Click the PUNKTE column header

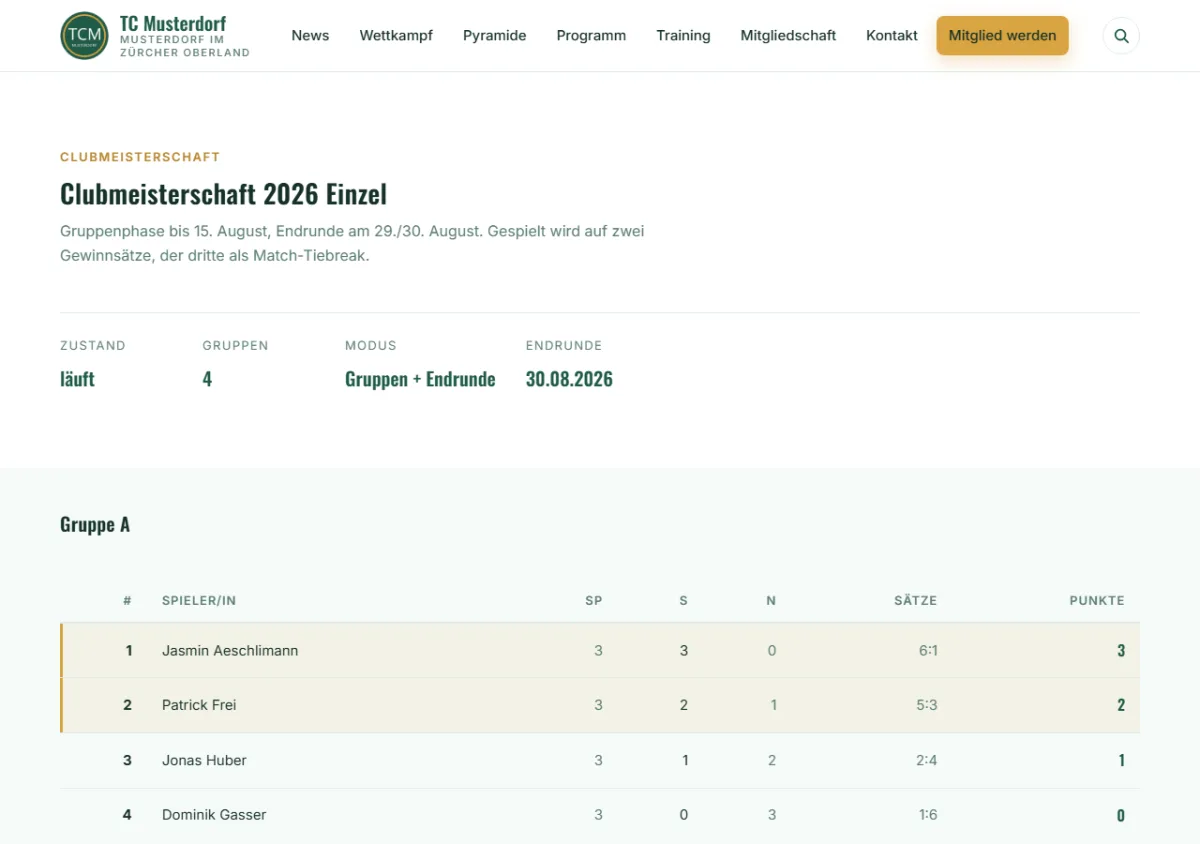(1097, 601)
